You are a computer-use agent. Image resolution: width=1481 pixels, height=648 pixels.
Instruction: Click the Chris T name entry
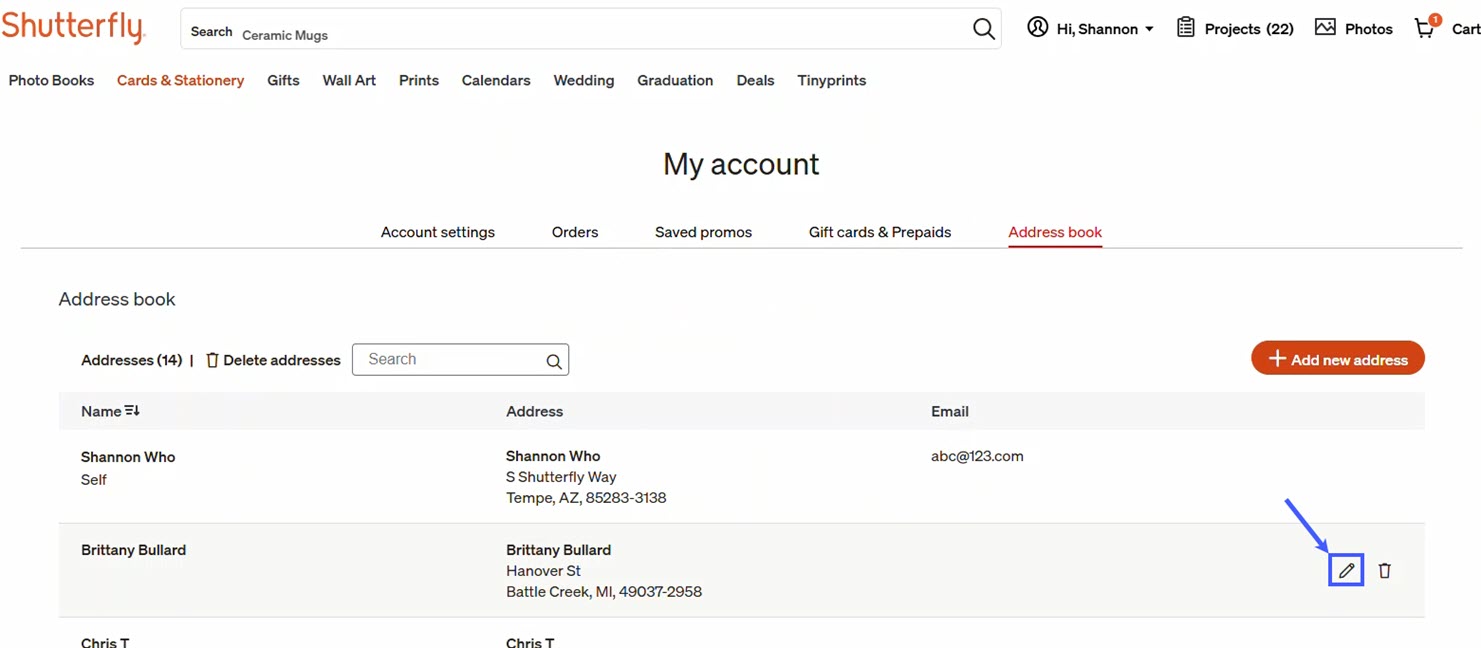tap(105, 642)
